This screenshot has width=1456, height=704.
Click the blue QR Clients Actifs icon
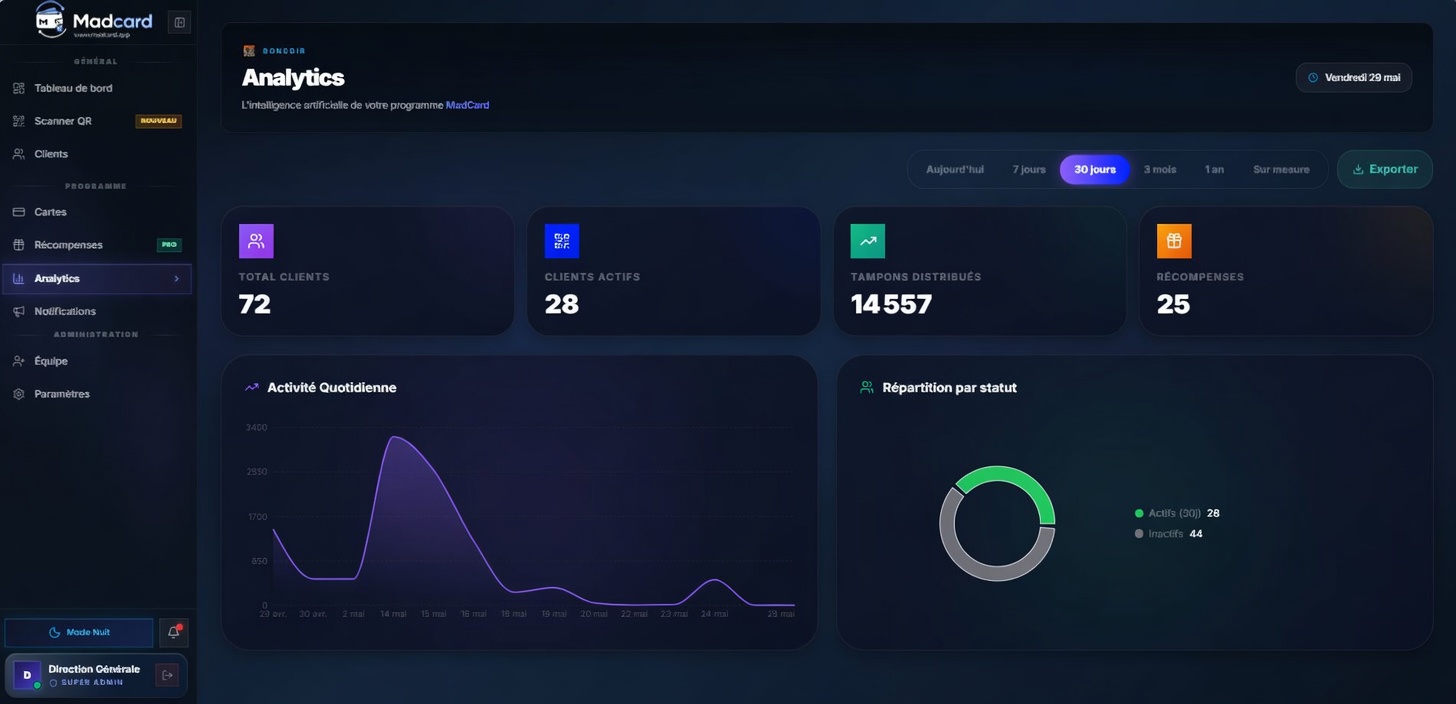tap(562, 241)
